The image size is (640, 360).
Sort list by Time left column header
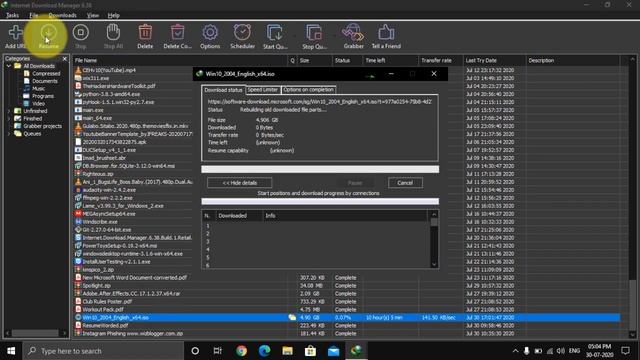coord(391,60)
